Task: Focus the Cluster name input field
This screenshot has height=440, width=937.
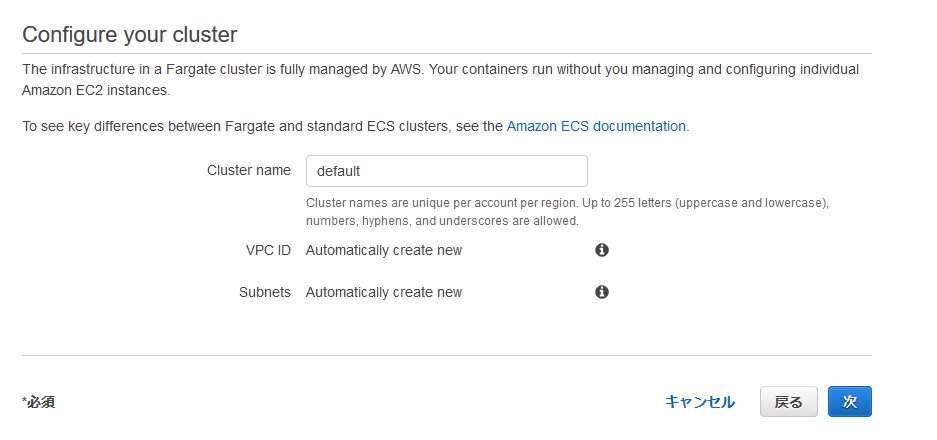Action: tap(446, 171)
